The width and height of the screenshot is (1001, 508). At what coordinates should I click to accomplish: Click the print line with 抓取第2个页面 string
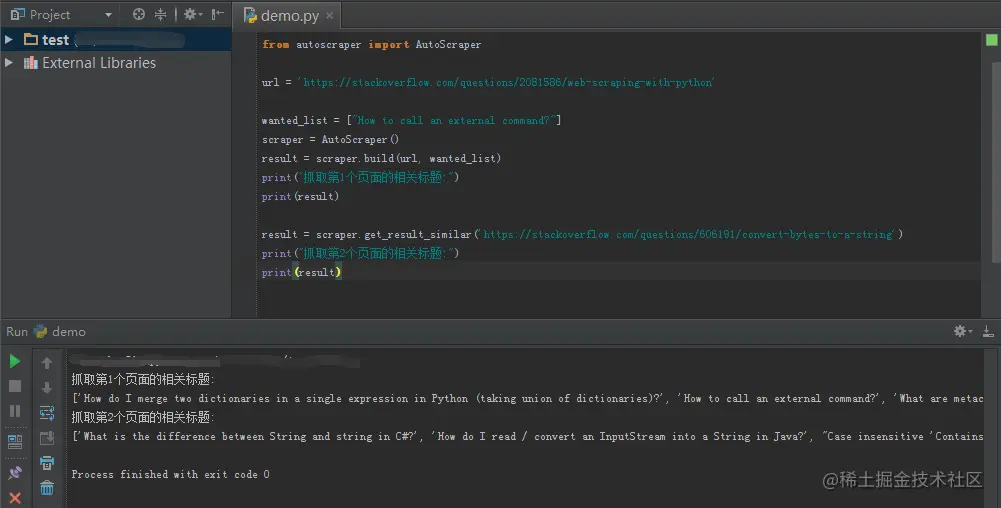coord(360,253)
